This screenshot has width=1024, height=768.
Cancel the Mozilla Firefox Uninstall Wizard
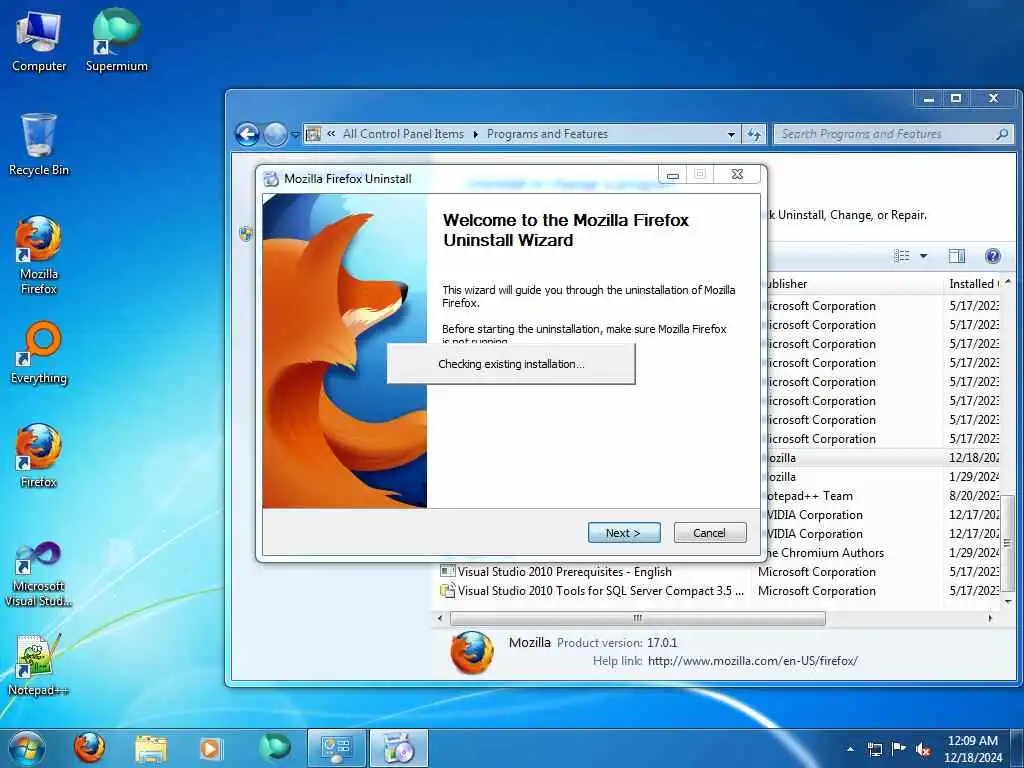[x=709, y=533]
